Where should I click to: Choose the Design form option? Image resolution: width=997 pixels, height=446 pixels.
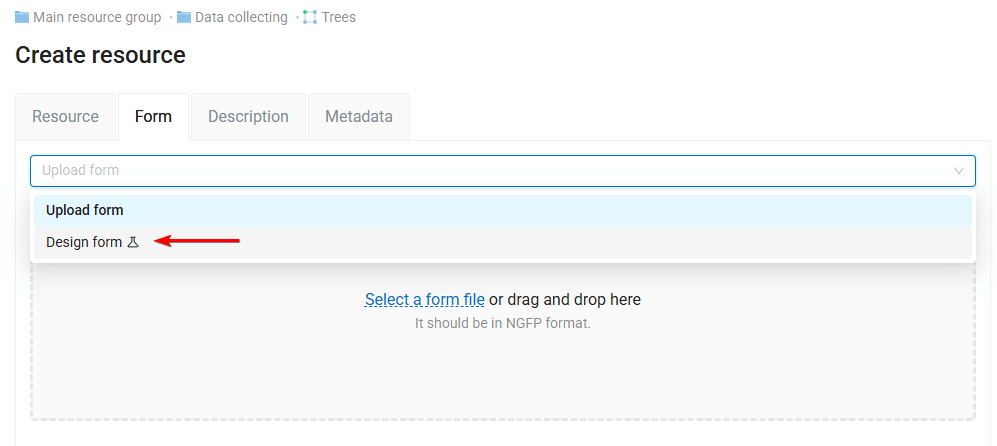click(84, 242)
